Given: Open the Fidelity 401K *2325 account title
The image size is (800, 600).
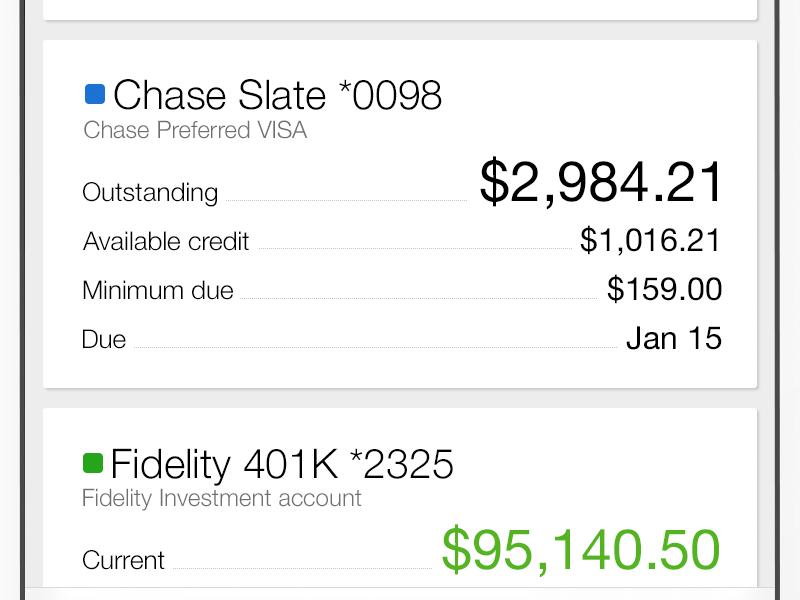Looking at the screenshot, I should [281, 465].
